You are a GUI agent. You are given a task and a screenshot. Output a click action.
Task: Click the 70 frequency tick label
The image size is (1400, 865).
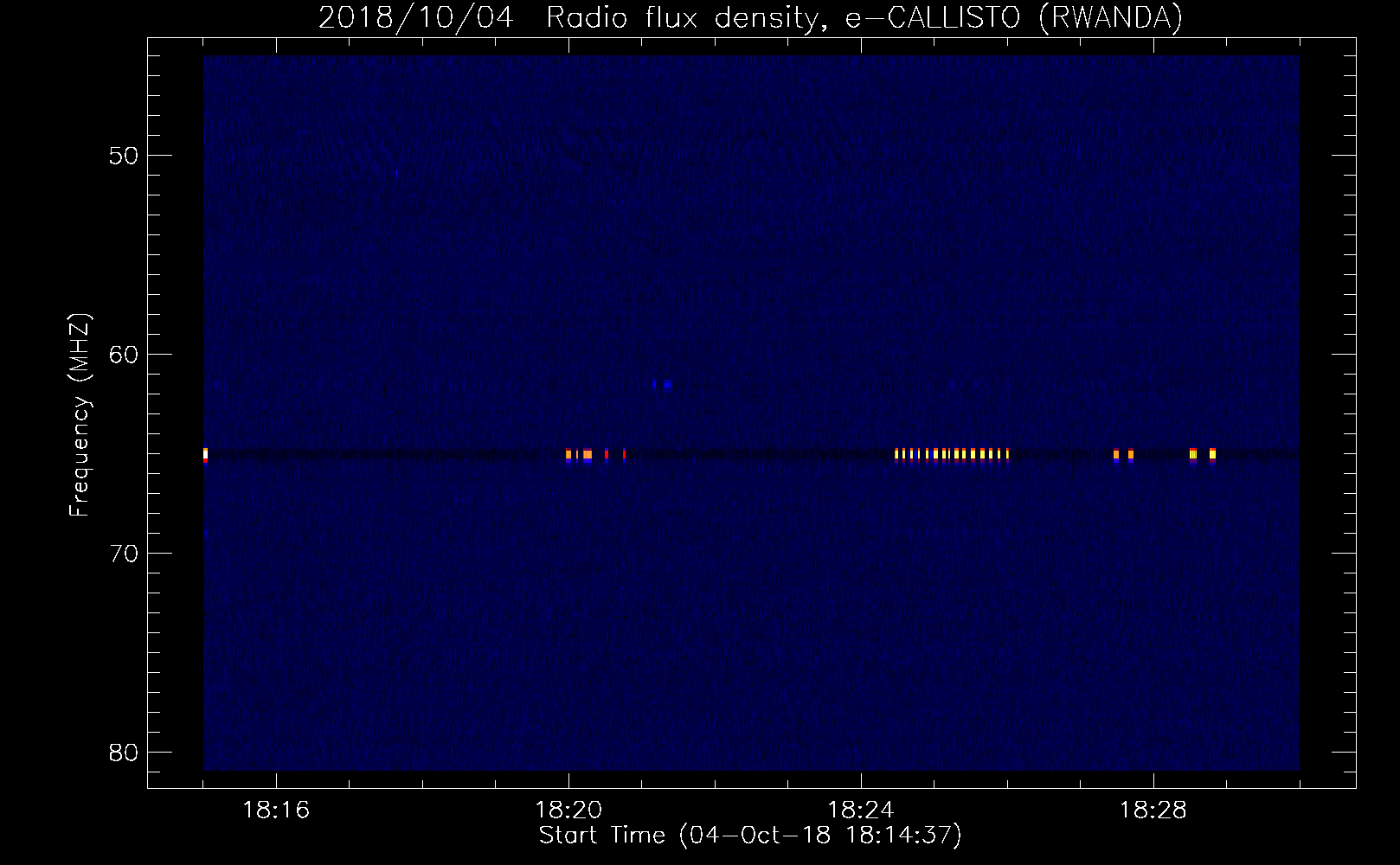coord(122,554)
